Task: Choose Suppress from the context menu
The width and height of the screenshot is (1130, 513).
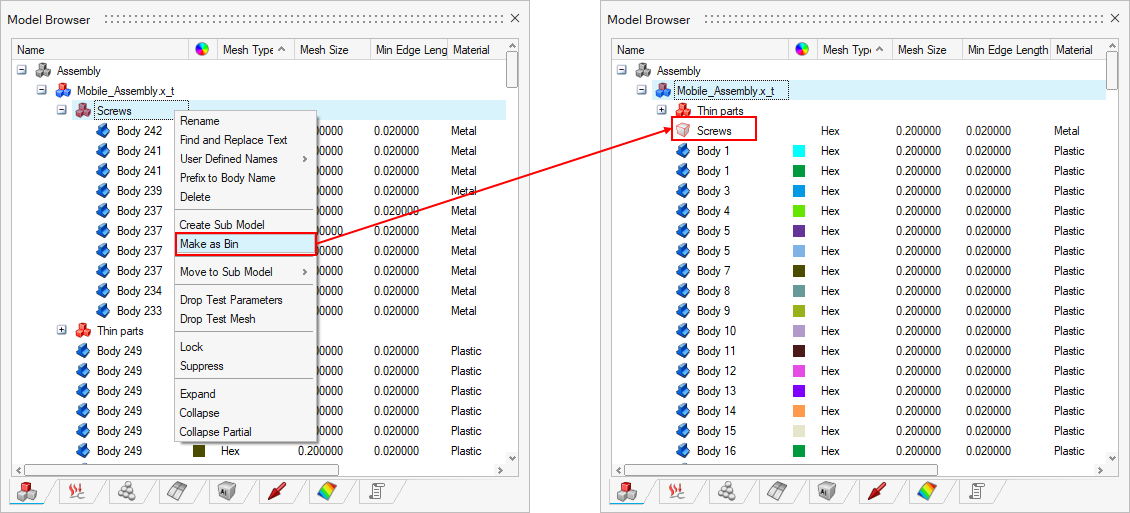Action: point(201,366)
